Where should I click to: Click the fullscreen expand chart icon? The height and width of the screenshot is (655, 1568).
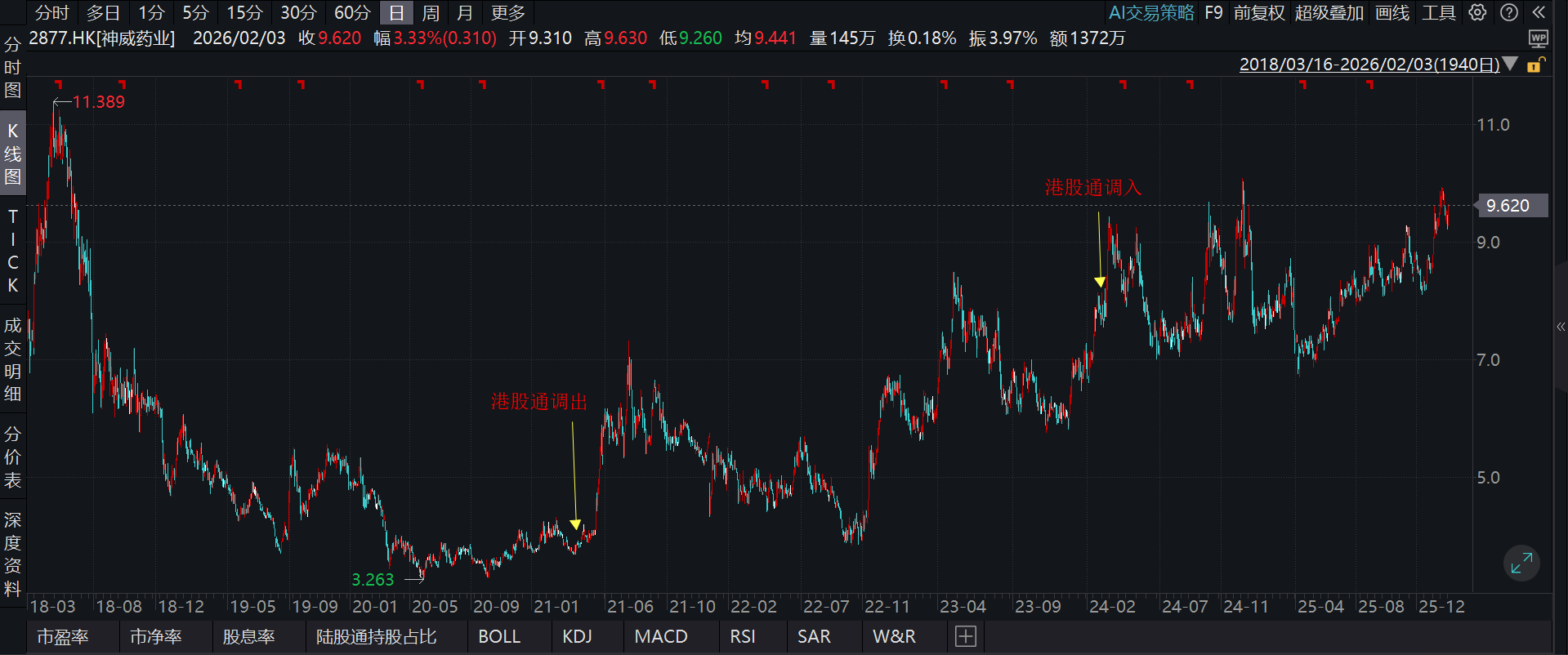click(1521, 563)
